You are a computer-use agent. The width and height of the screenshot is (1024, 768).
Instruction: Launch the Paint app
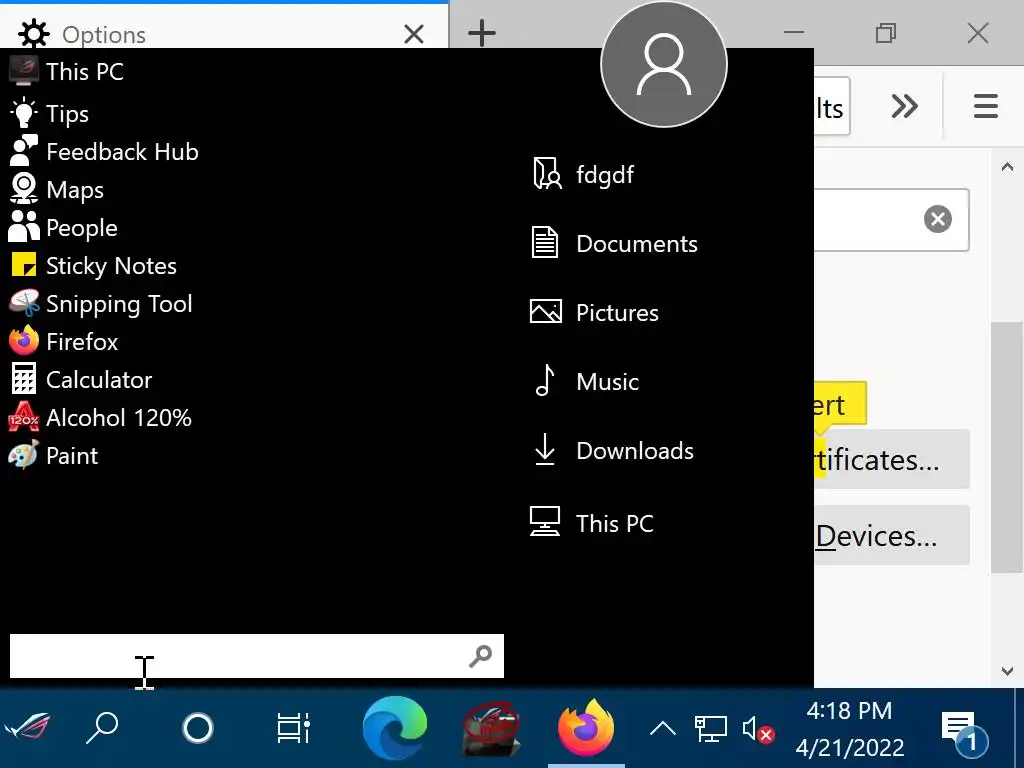coord(54,455)
